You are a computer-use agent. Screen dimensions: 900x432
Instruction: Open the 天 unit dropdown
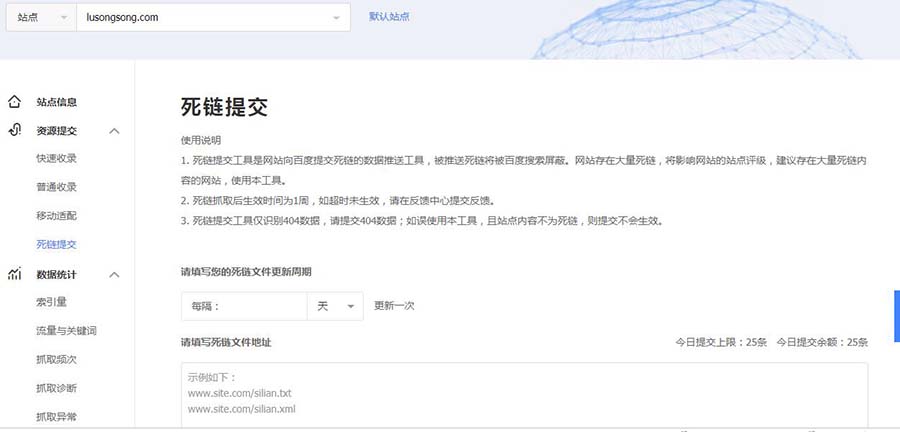pyautogui.click(x=335, y=306)
